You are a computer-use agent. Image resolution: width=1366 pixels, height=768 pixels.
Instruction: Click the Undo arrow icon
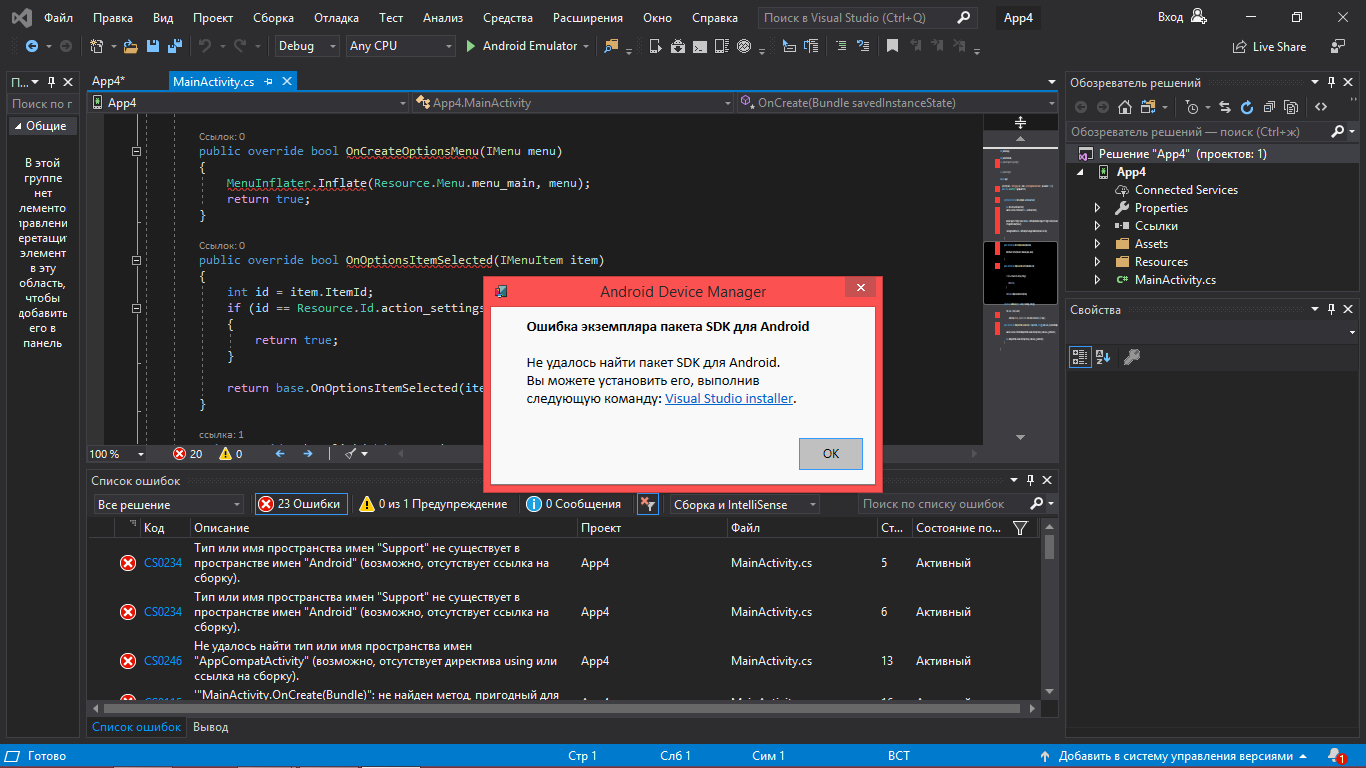[x=205, y=46]
